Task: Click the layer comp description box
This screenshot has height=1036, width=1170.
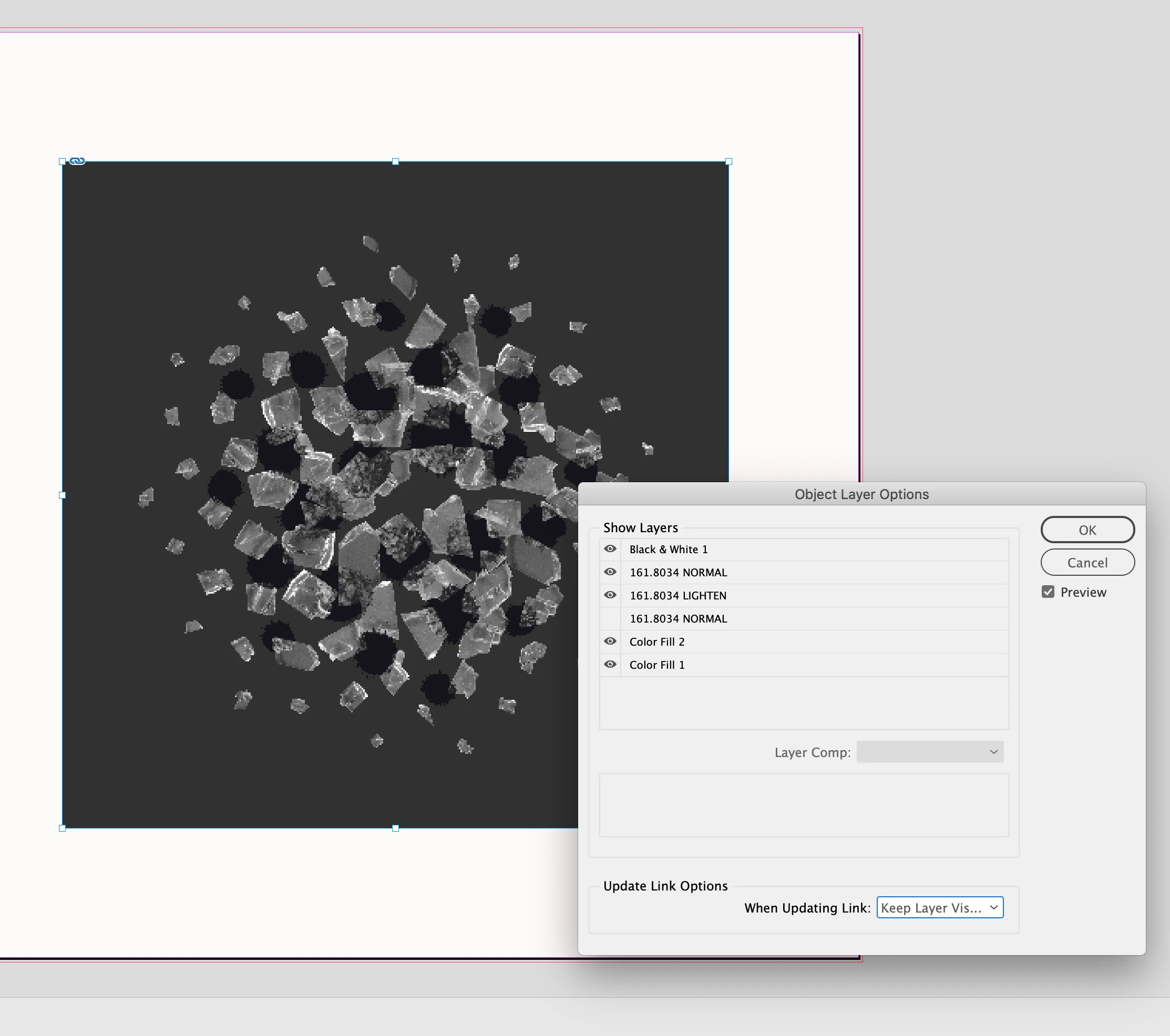Action: tap(804, 805)
